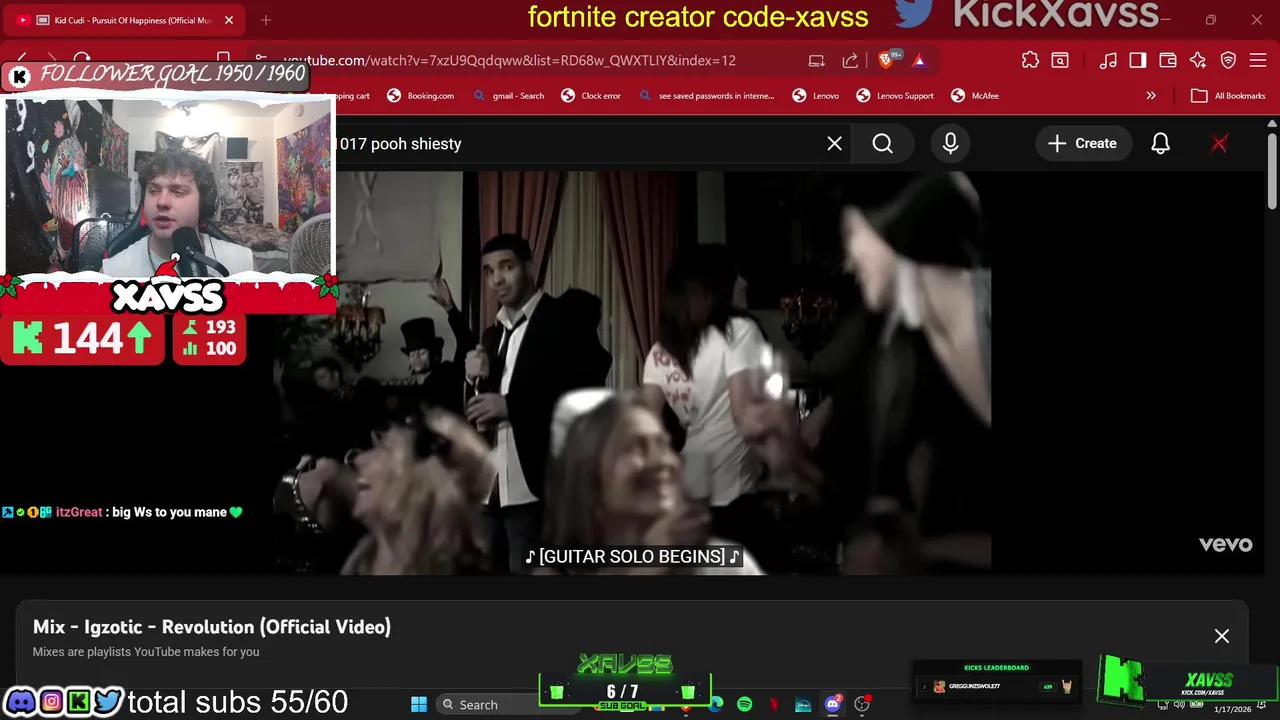Open Discord from the taskbar
The height and width of the screenshot is (720, 1280).
point(832,705)
